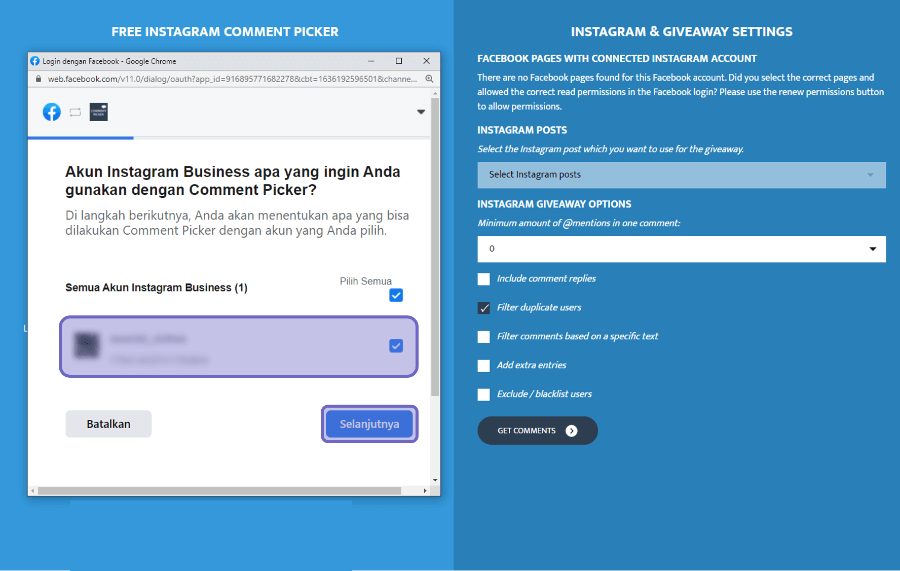This screenshot has height=571, width=900.
Task: Open the Select Instagram posts dropdown
Action: (681, 174)
